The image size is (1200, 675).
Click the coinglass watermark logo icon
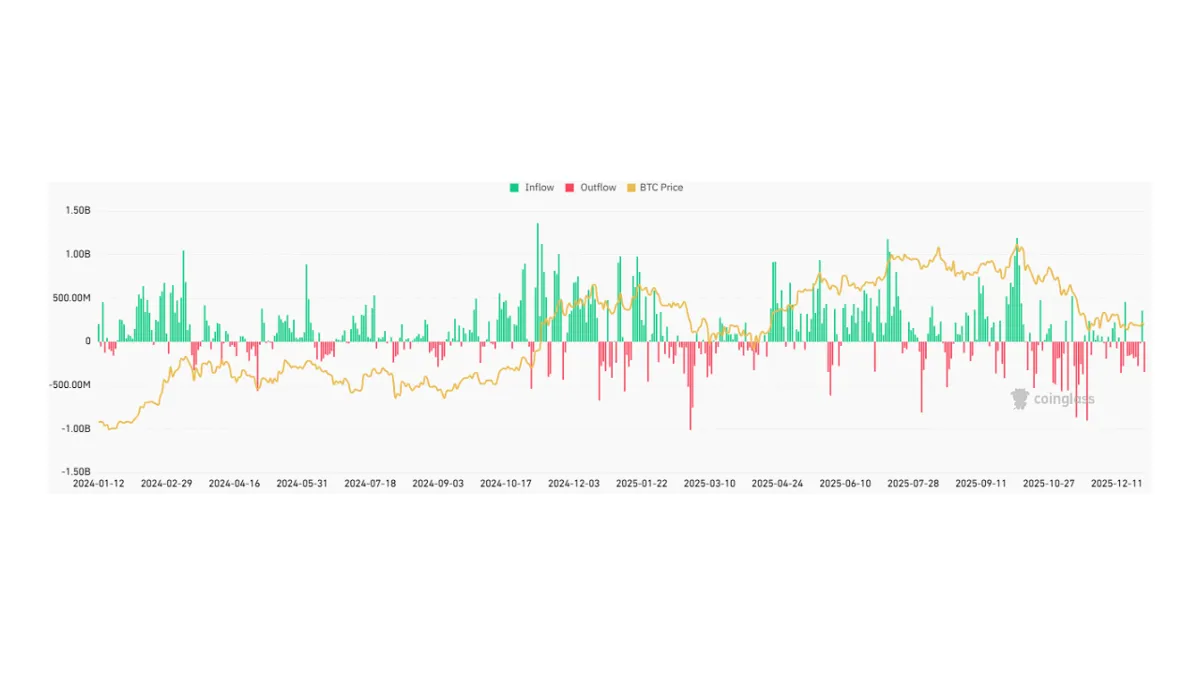(x=1019, y=399)
